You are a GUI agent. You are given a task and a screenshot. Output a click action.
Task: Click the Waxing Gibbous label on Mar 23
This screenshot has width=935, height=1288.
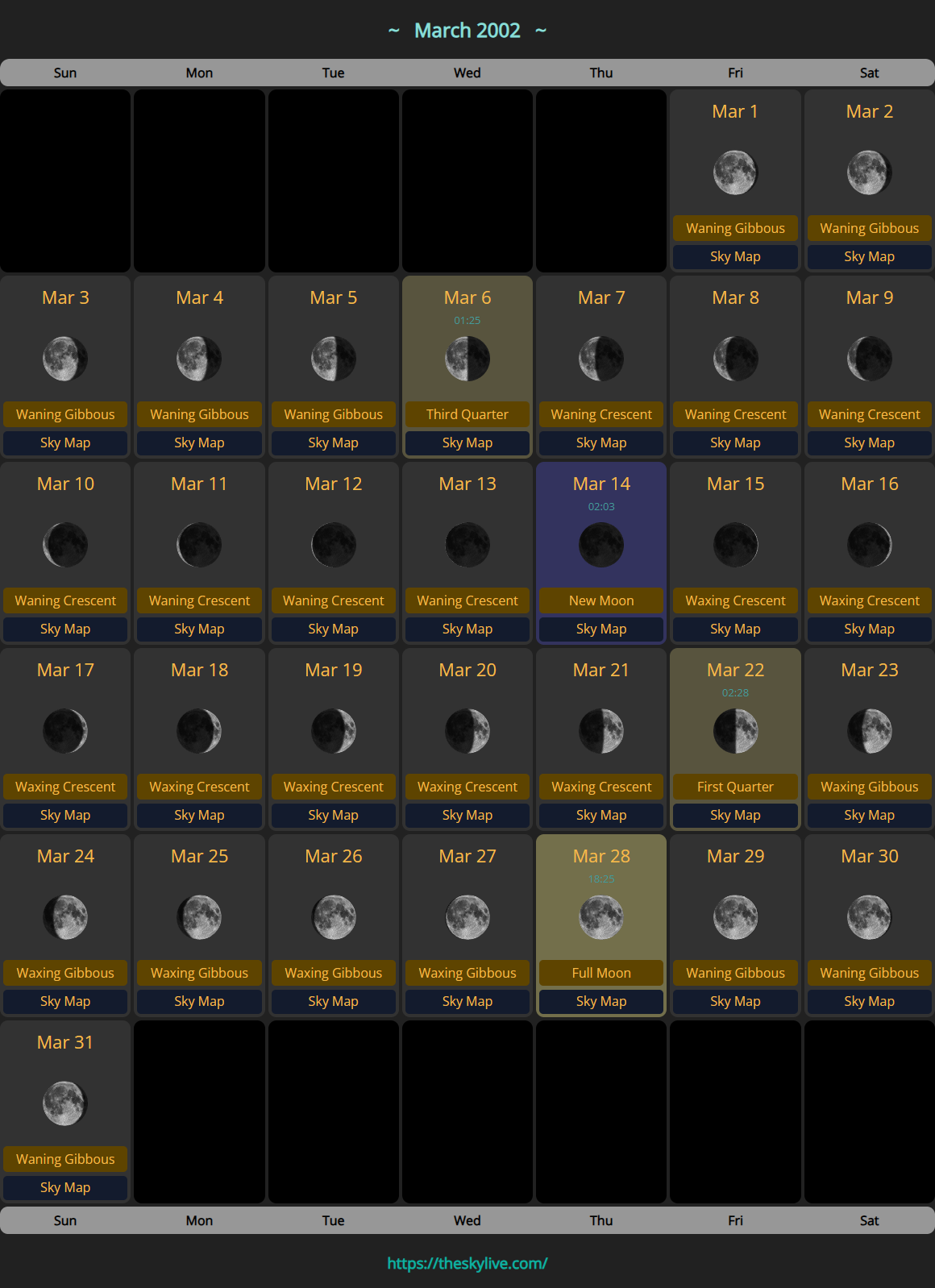869,787
